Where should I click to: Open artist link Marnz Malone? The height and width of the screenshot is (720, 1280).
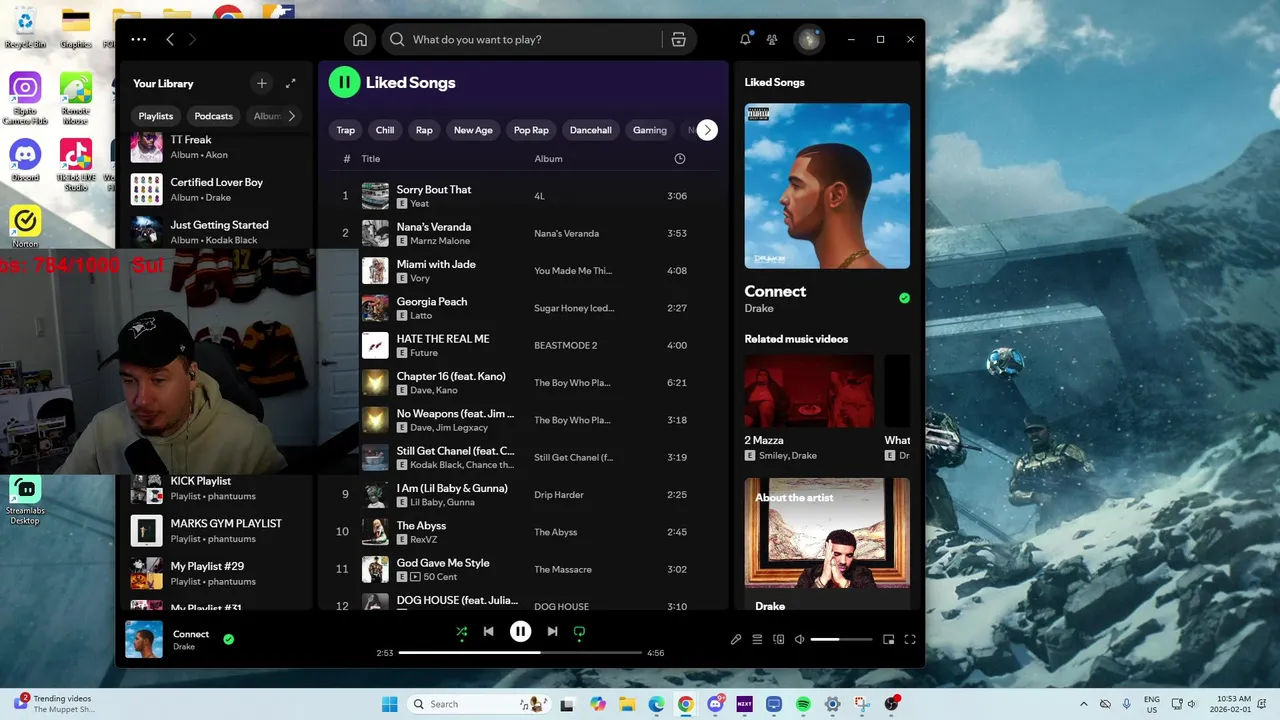point(440,241)
